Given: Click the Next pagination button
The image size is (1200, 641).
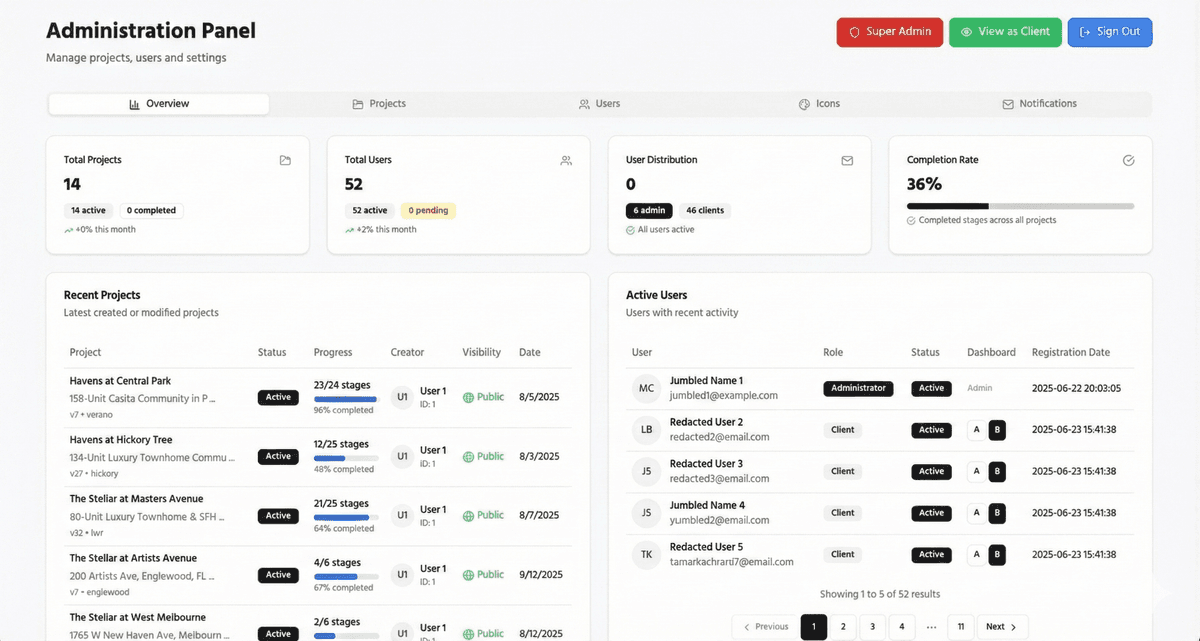Looking at the screenshot, I should (1001, 626).
